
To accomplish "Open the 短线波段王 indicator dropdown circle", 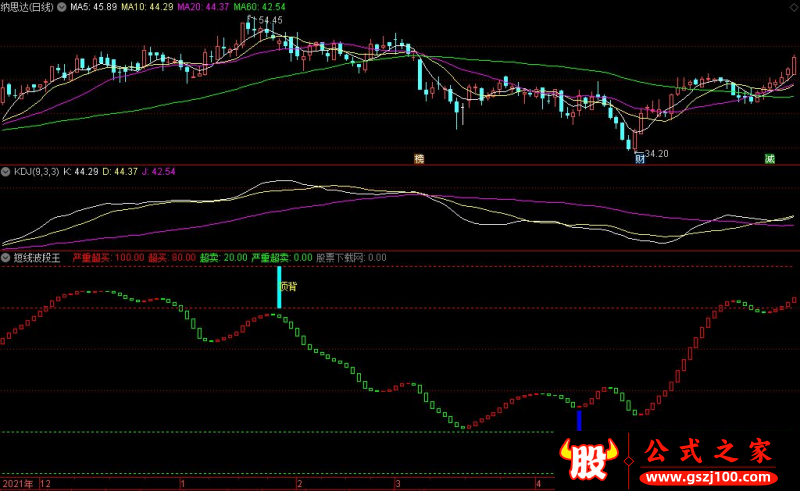I will click(x=5, y=258).
